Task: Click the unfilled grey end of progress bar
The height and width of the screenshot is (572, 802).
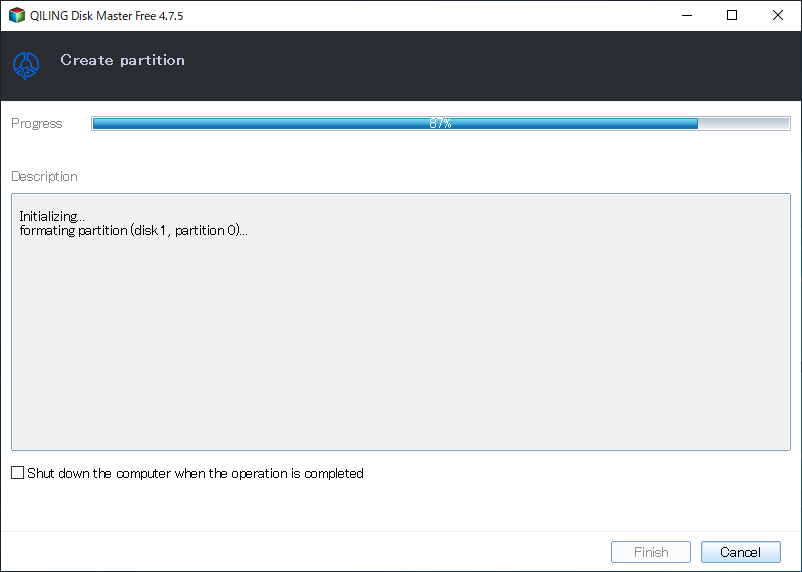Action: (x=744, y=123)
